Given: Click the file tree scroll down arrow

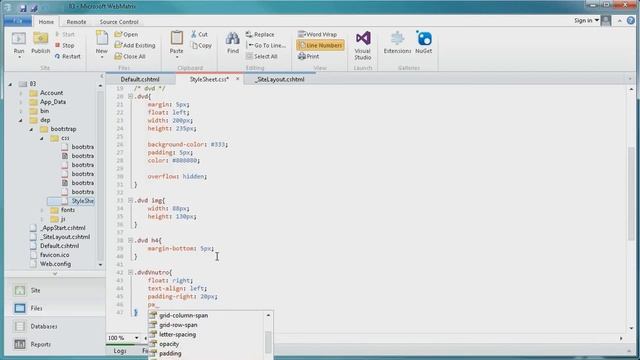Looking at the screenshot, I should [100, 265].
